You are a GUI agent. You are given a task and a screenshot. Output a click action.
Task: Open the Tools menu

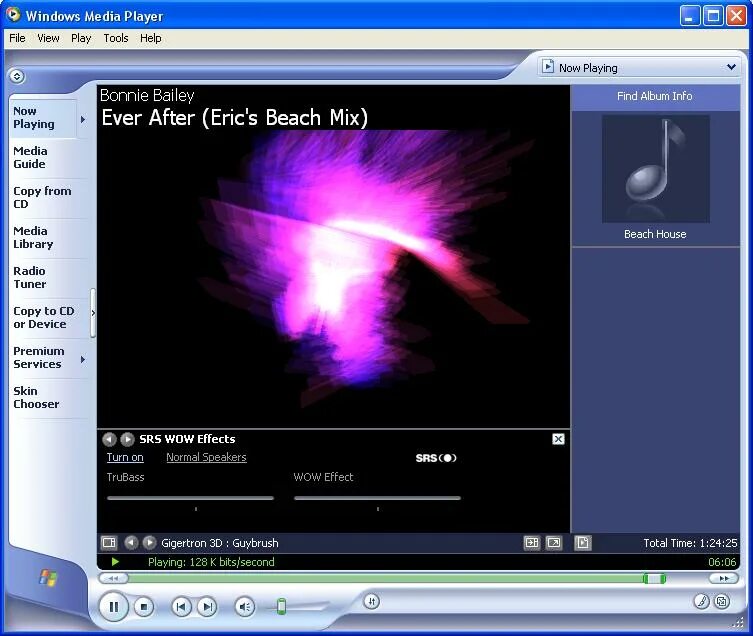tap(116, 38)
